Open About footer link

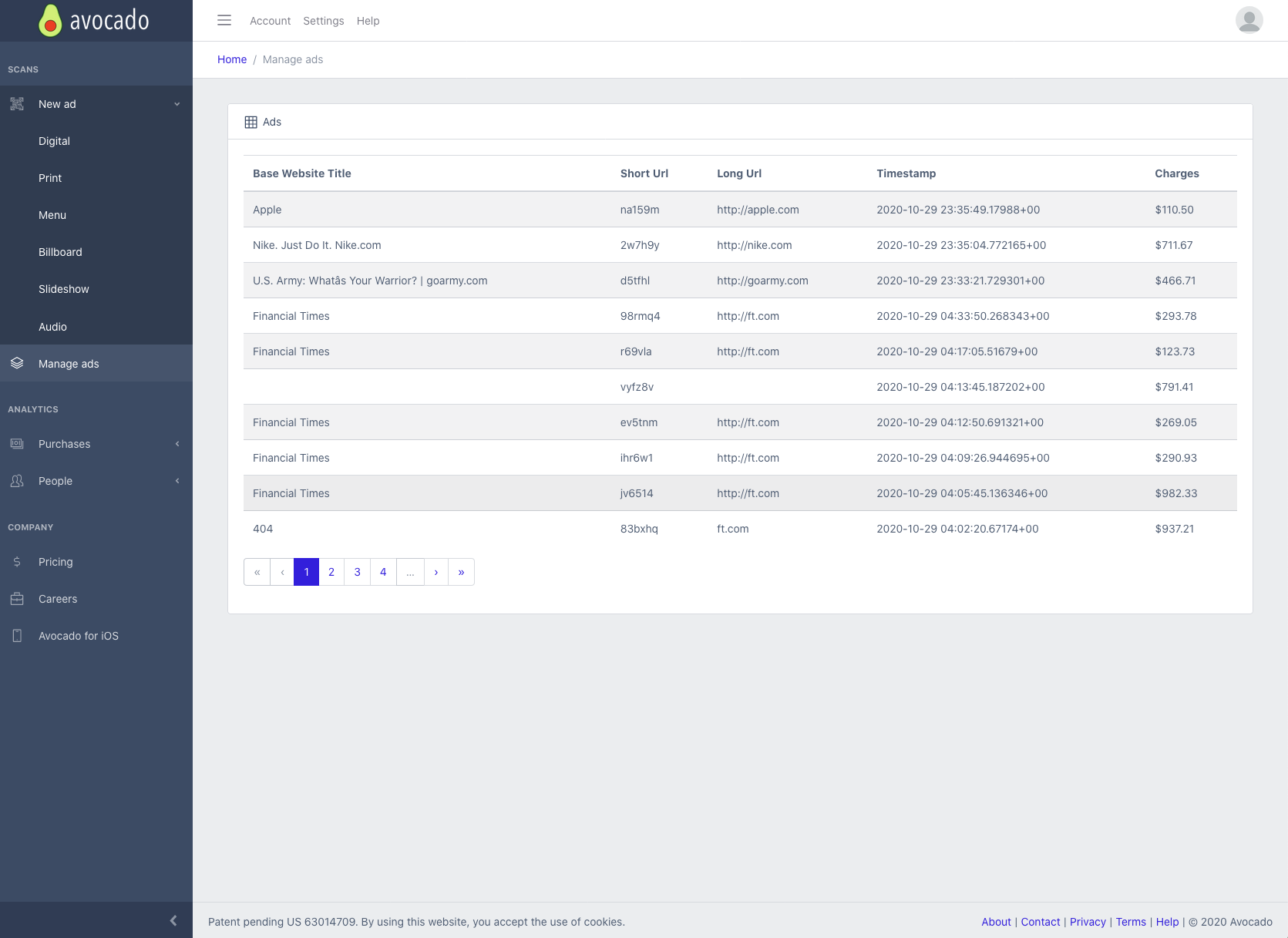(996, 922)
